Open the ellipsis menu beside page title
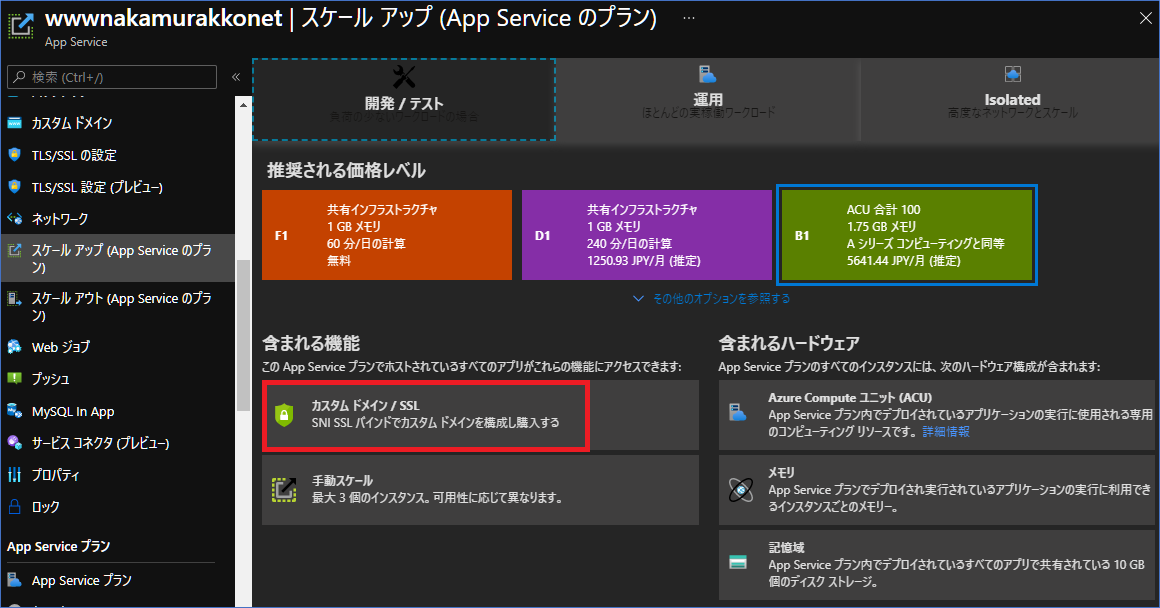Viewport: 1160px width, 608px height. [689, 18]
